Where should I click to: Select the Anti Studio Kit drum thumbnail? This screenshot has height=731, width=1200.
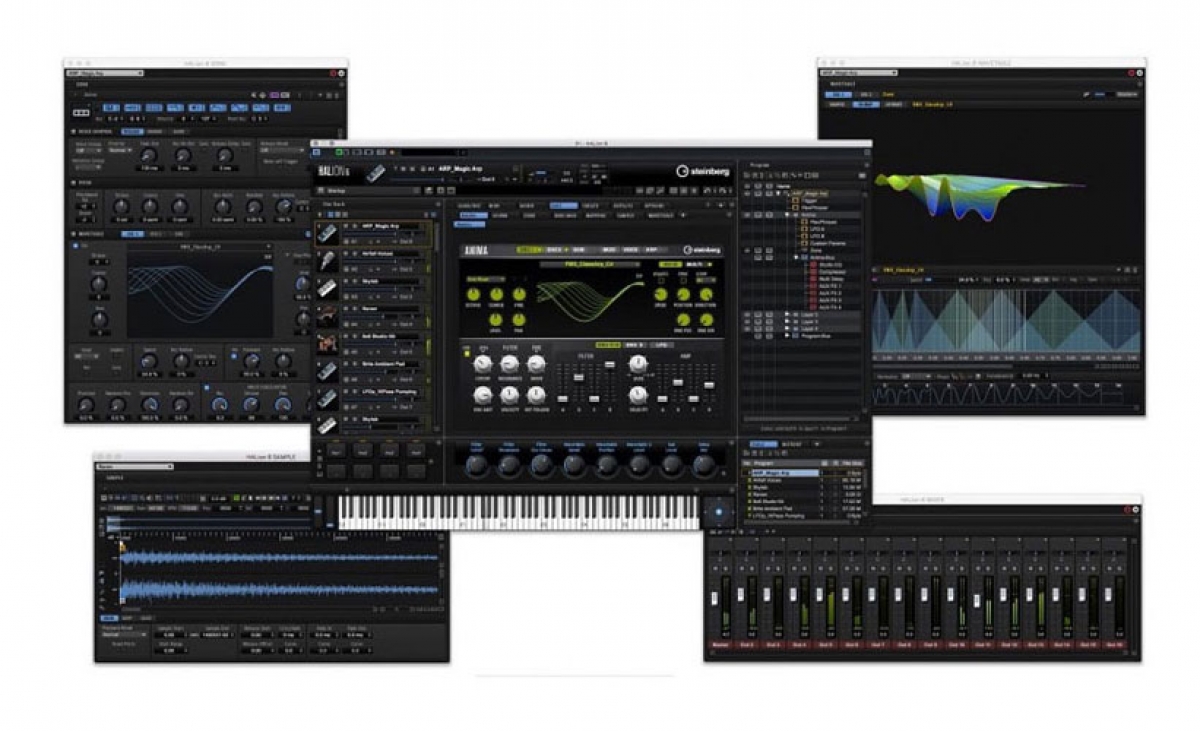click(327, 345)
